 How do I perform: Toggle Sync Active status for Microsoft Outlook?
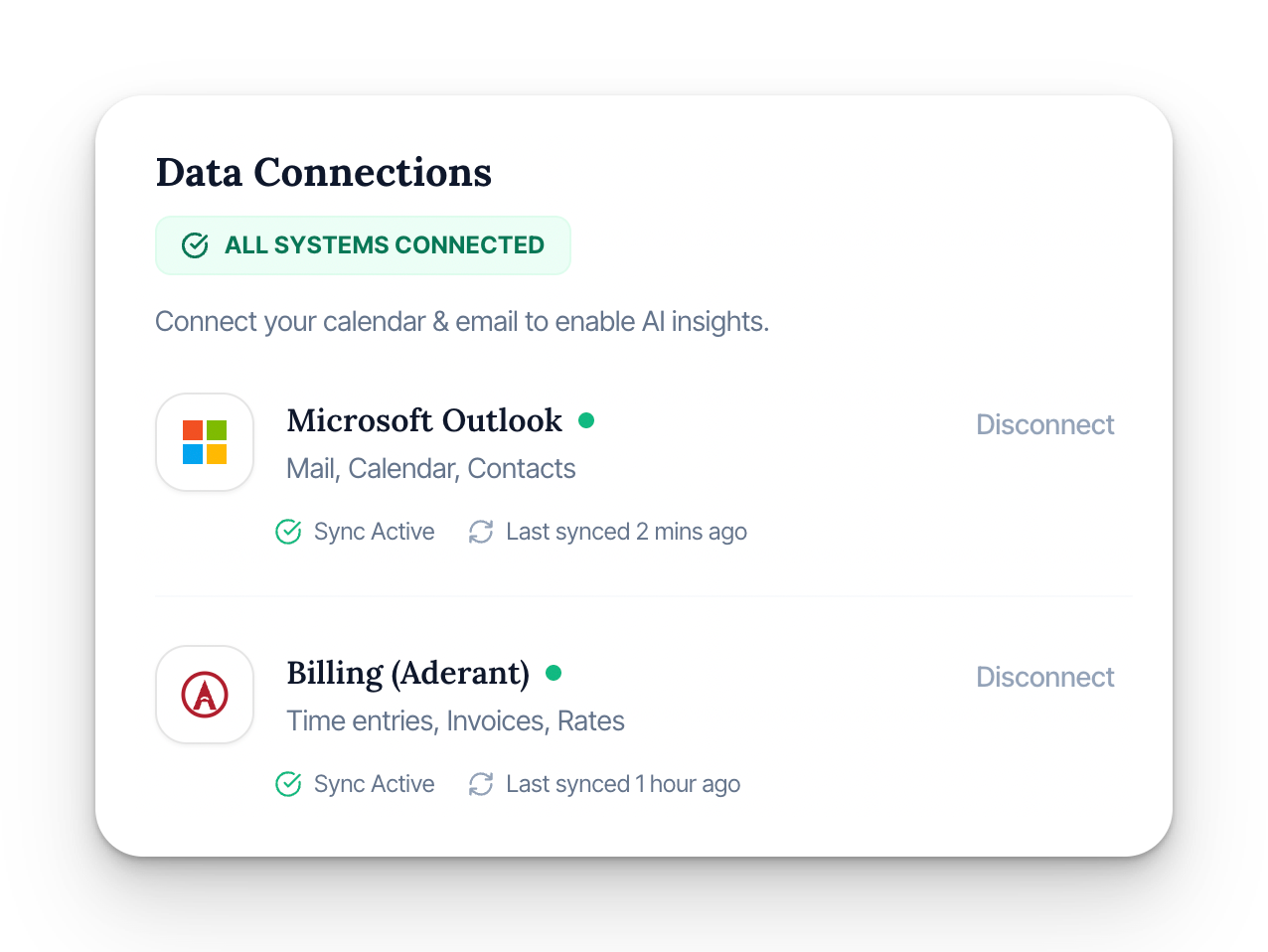(x=355, y=532)
